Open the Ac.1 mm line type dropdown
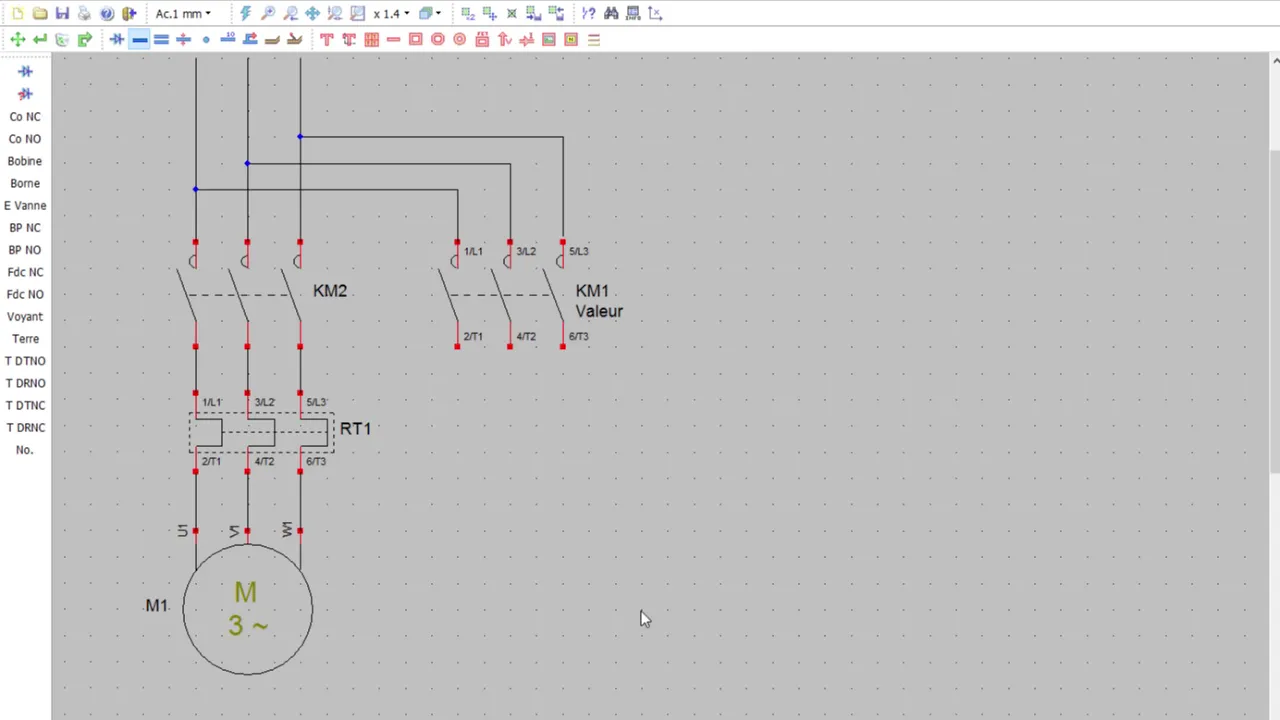This screenshot has width=1280, height=720. [183, 13]
